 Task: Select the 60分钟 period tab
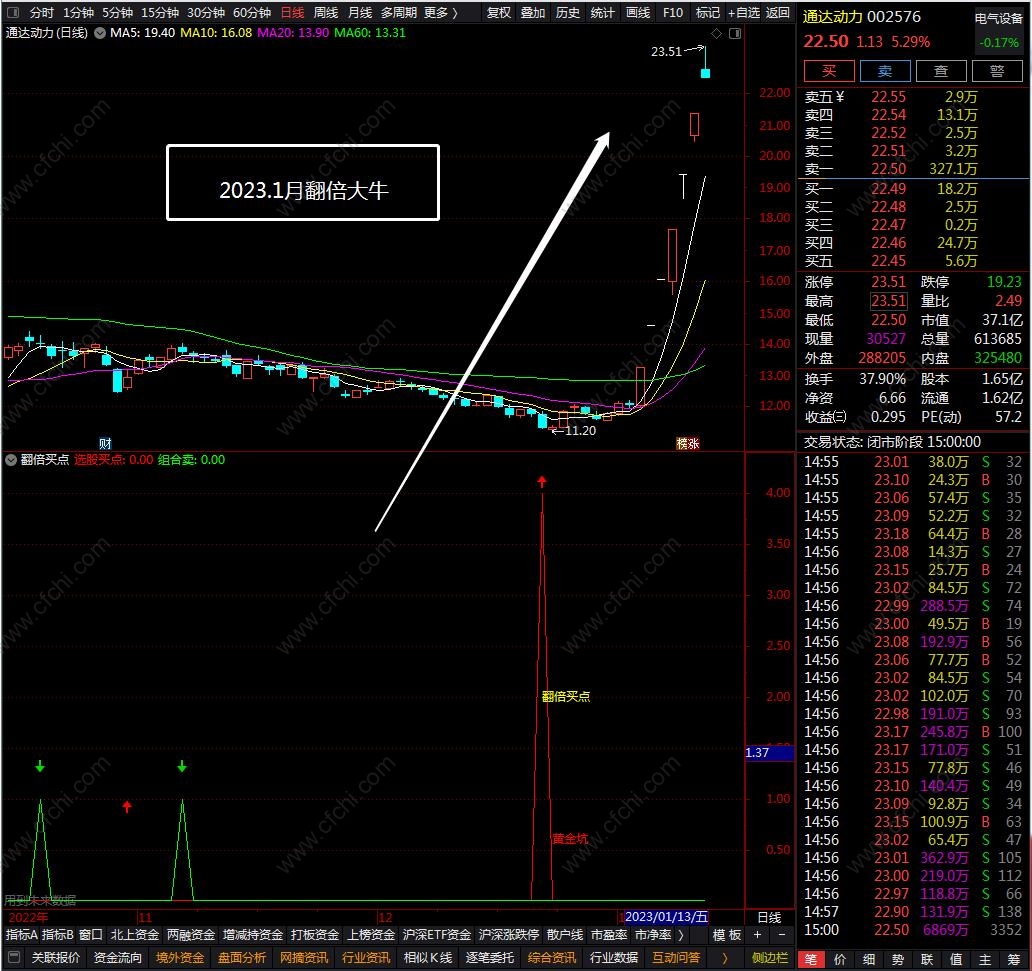pyautogui.click(x=252, y=13)
